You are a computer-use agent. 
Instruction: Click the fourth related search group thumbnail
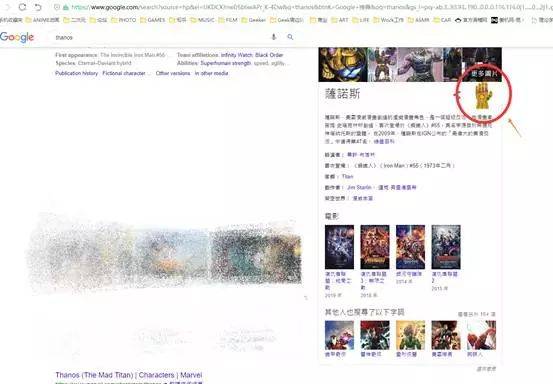(x=446, y=335)
